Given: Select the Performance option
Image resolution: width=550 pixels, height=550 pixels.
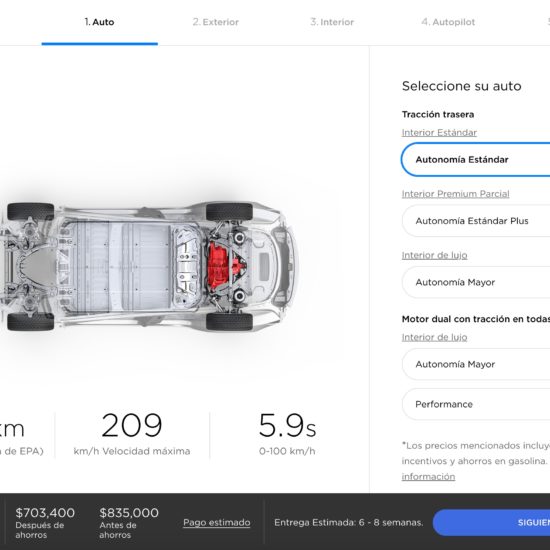Looking at the screenshot, I should coord(476,404).
